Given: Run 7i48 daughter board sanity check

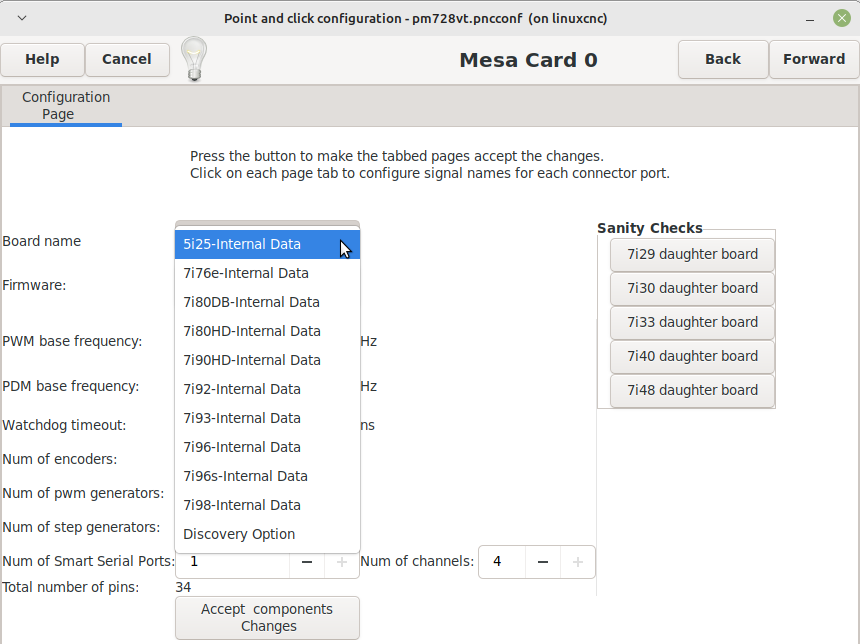Looking at the screenshot, I should [x=692, y=391].
